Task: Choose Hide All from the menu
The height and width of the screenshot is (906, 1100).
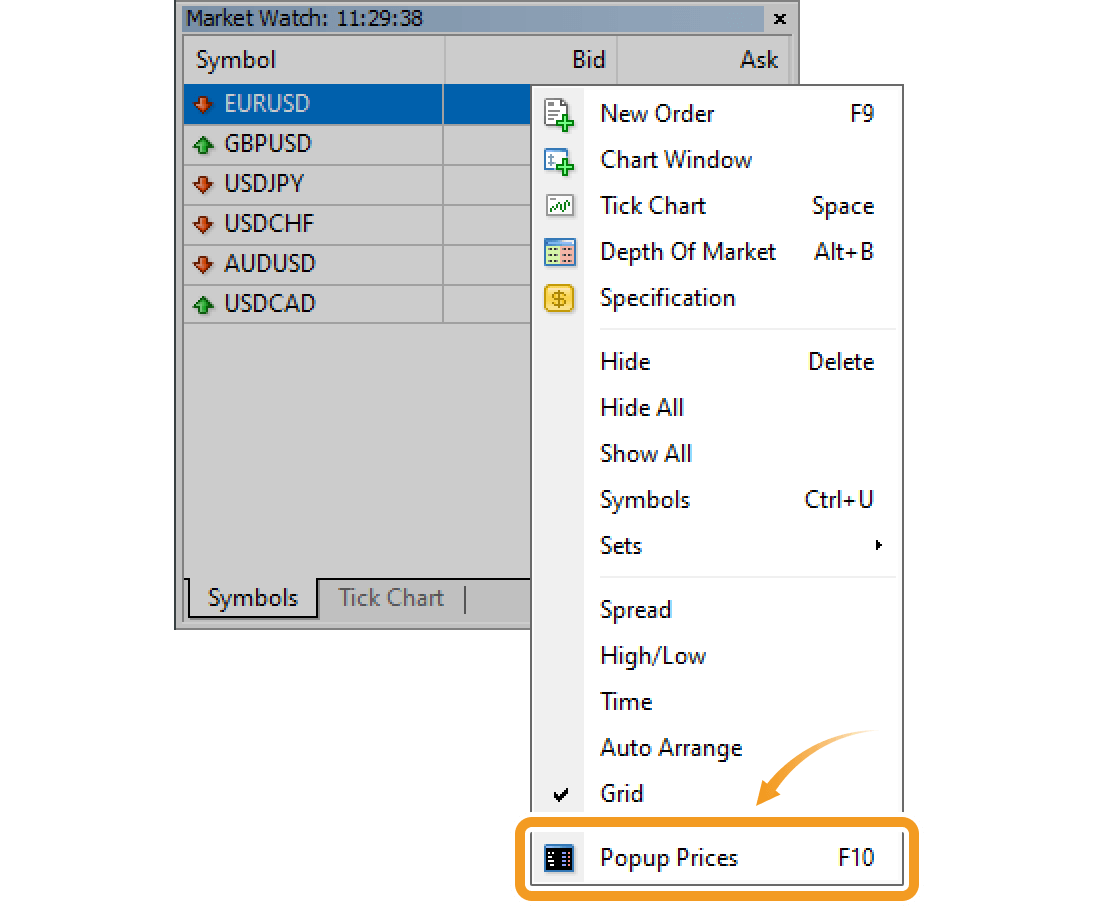Action: (642, 407)
